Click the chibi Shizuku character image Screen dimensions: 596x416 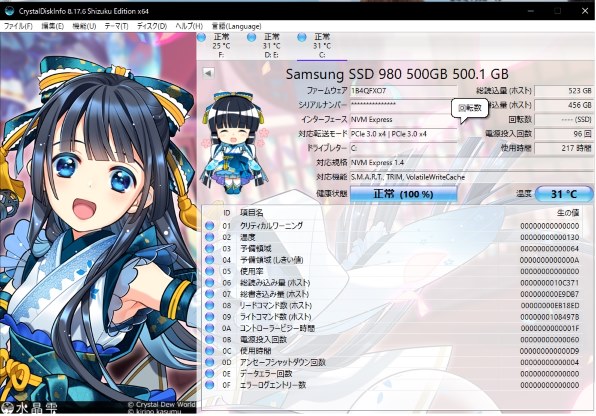click(235, 143)
